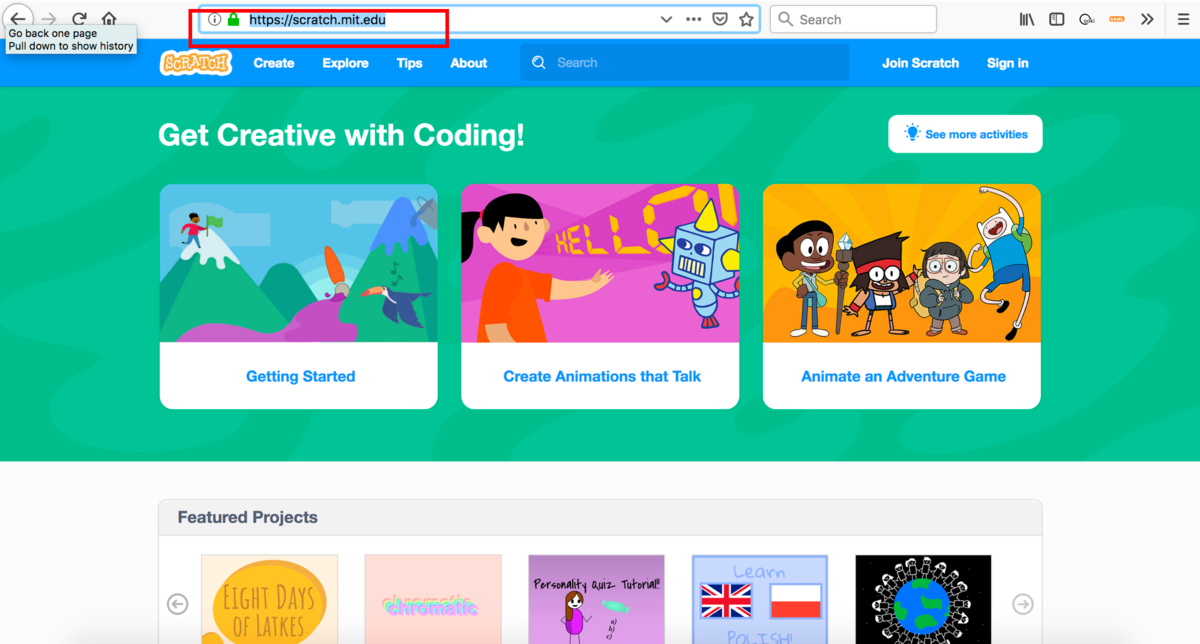Click the Scratch logo in the navbar
This screenshot has width=1200, height=644.
195,62
